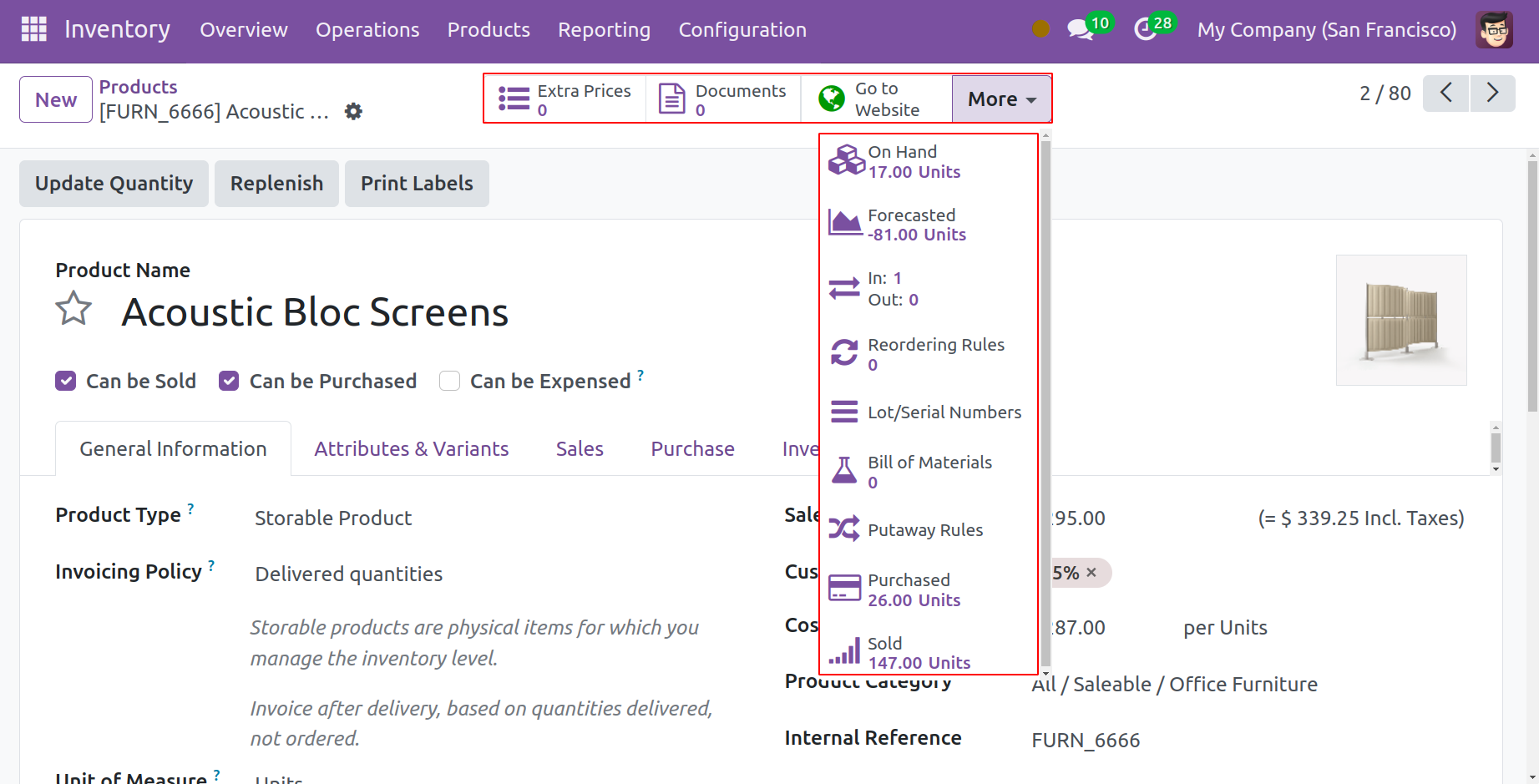This screenshot has width=1539, height=784.
Task: Click the Acoustic Bloc Screens product image
Action: tap(1401, 320)
